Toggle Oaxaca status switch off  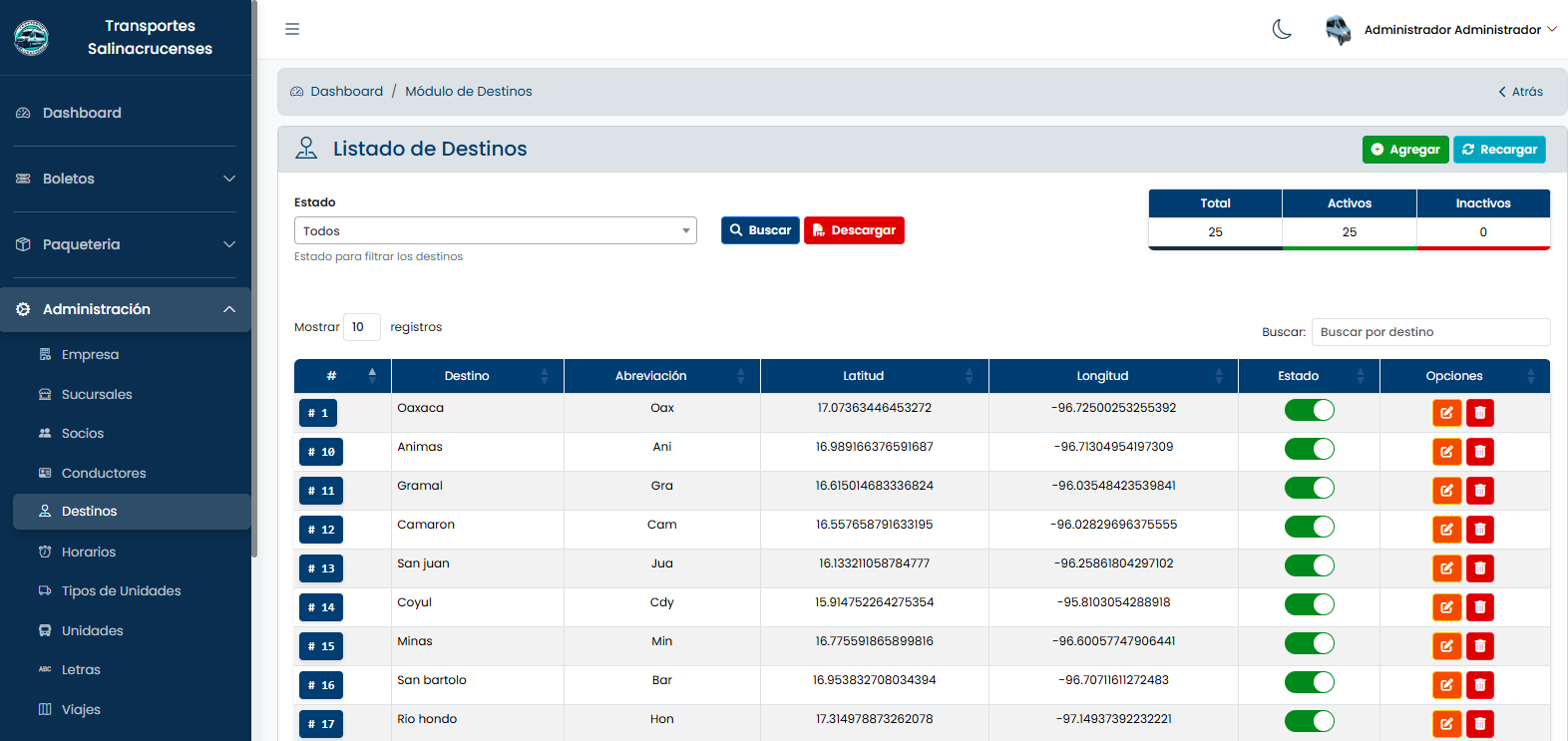click(x=1309, y=410)
